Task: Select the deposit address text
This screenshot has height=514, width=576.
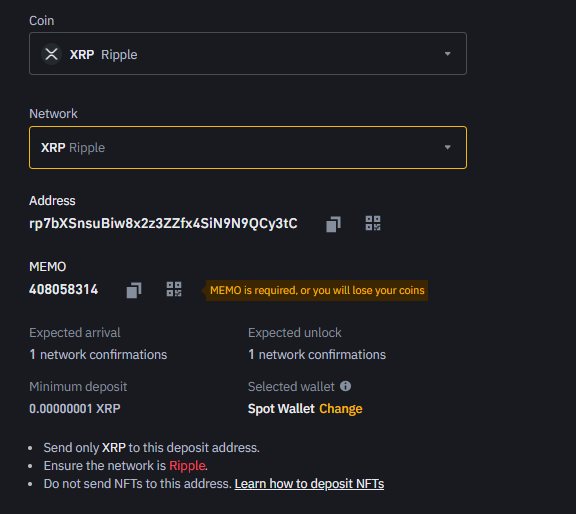Action: [x=163, y=223]
